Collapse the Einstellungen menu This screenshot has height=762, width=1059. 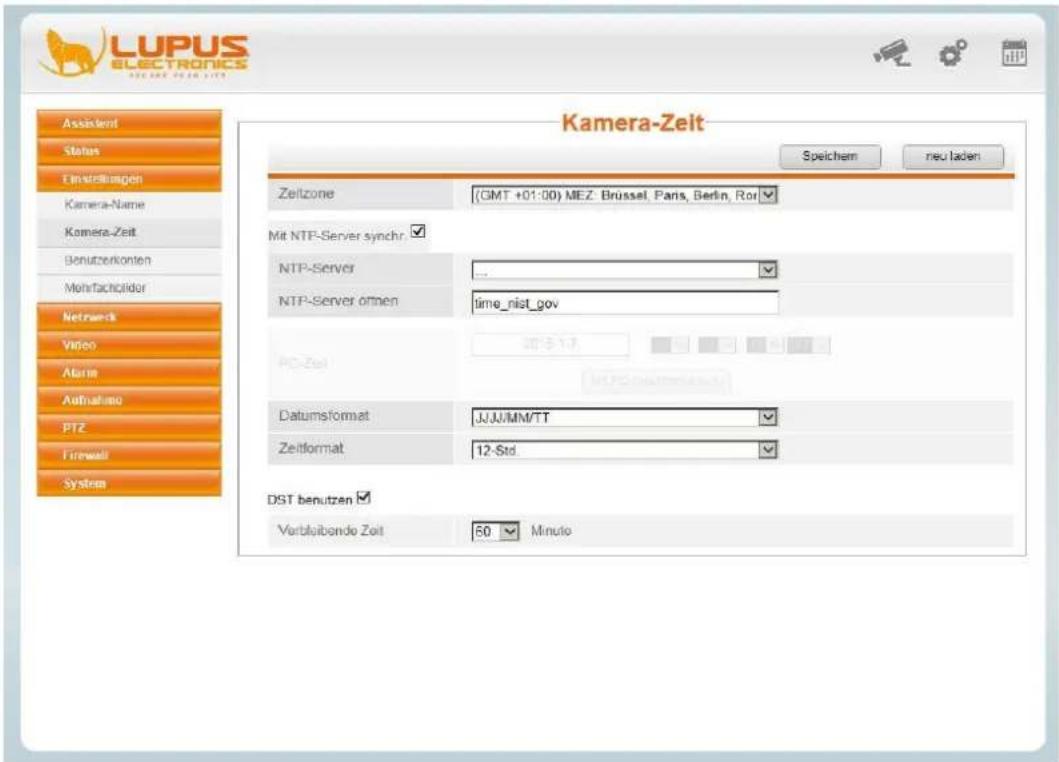point(129,179)
